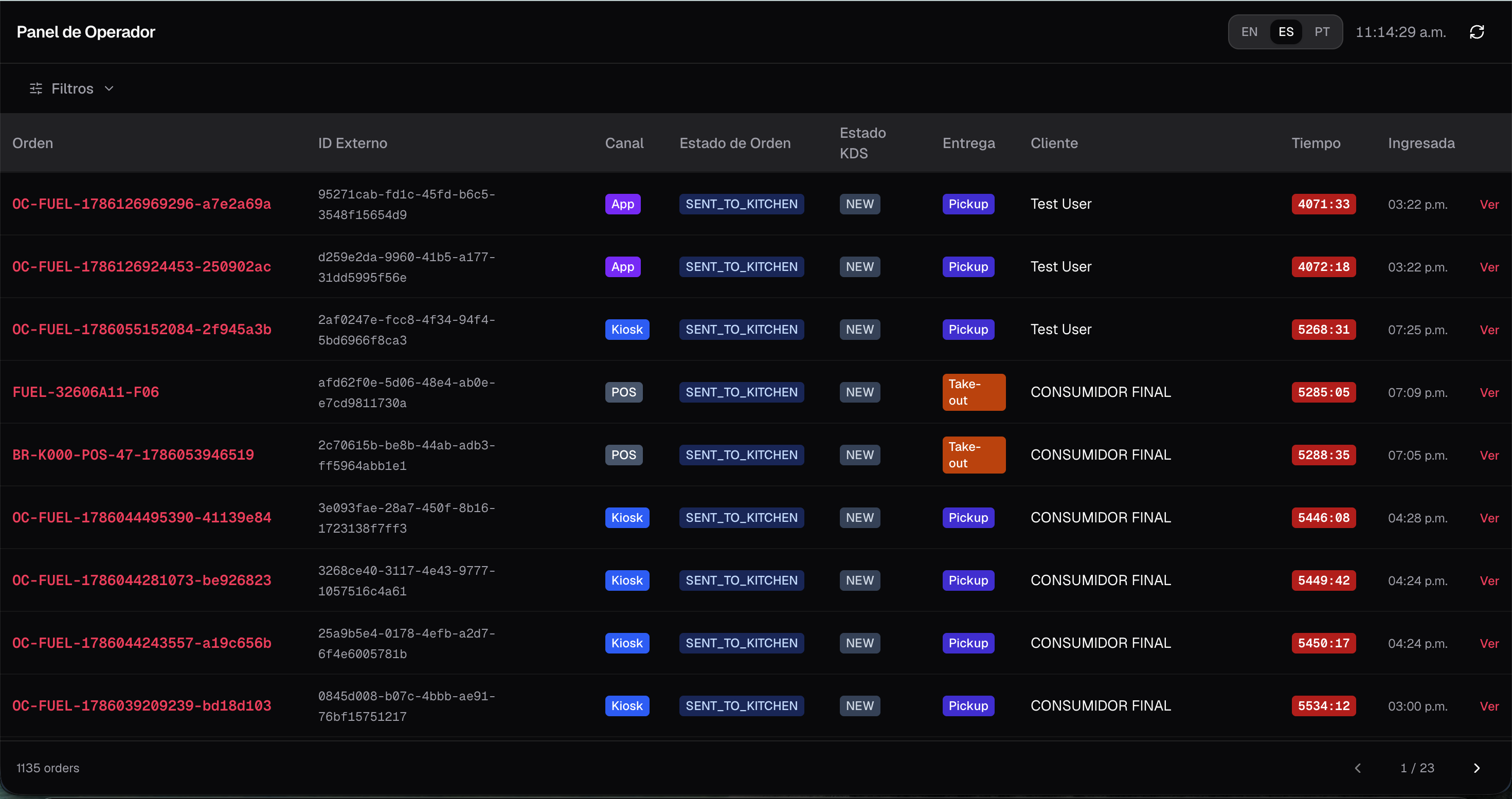Click the Take-out badge in the BR-K000-POS-47 row

[x=974, y=455]
